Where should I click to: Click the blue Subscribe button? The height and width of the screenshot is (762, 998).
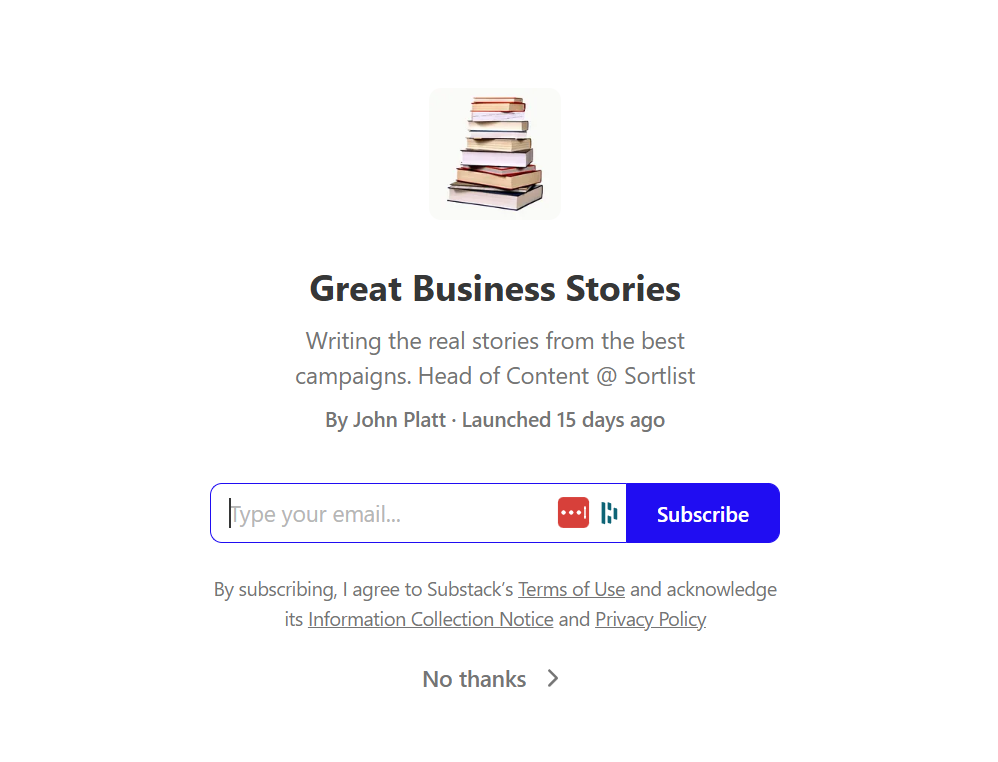click(x=703, y=513)
